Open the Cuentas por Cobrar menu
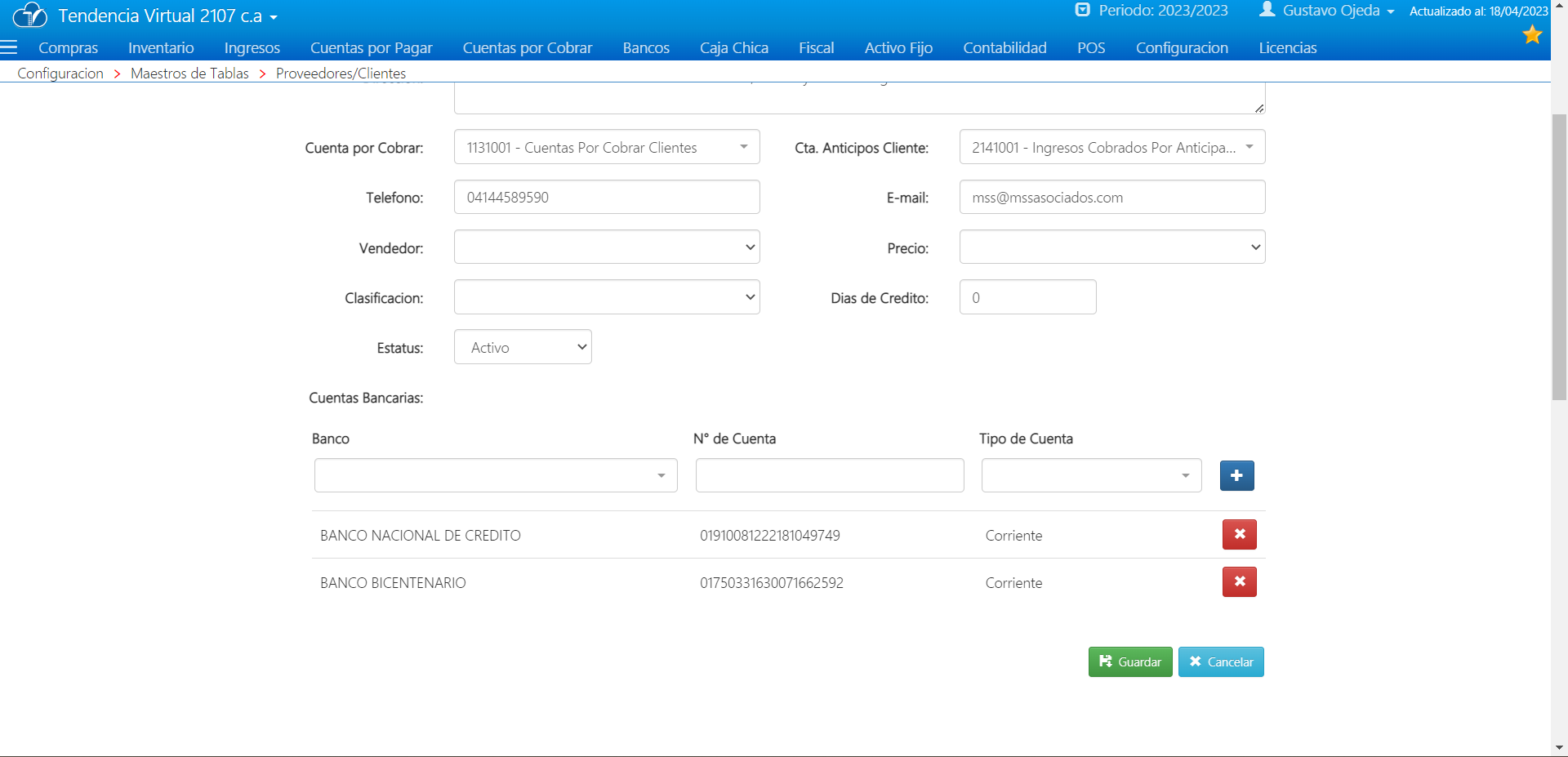1568x757 pixels. coord(528,48)
